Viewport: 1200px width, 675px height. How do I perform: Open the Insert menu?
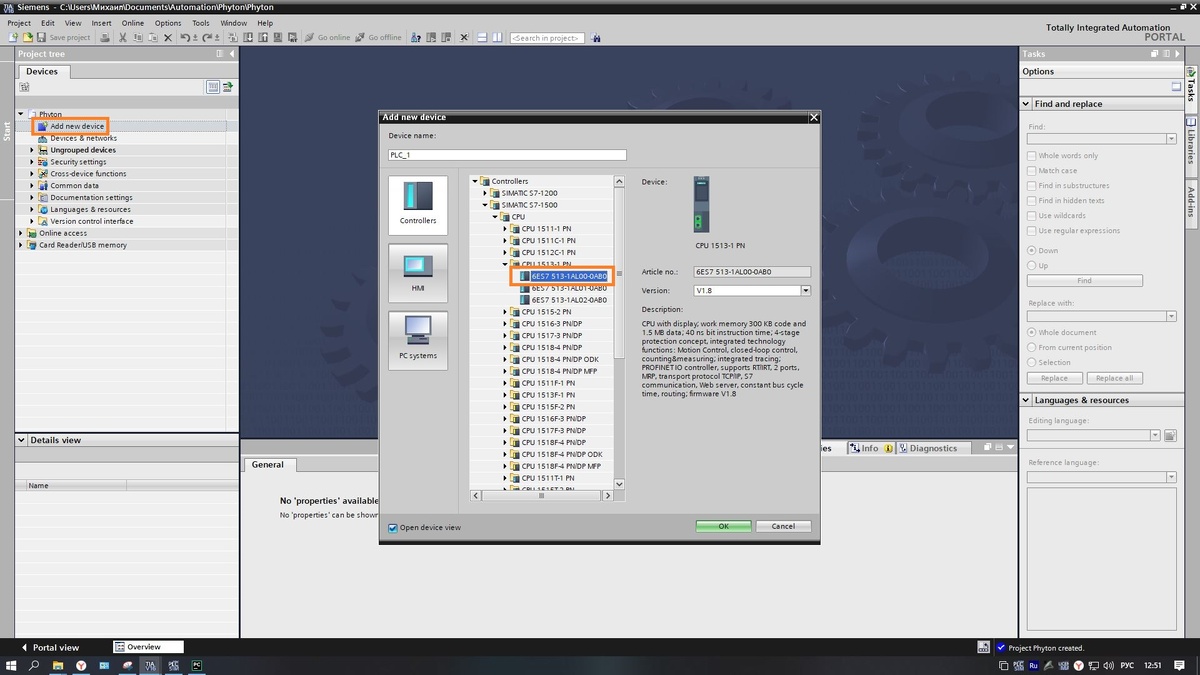pos(102,23)
